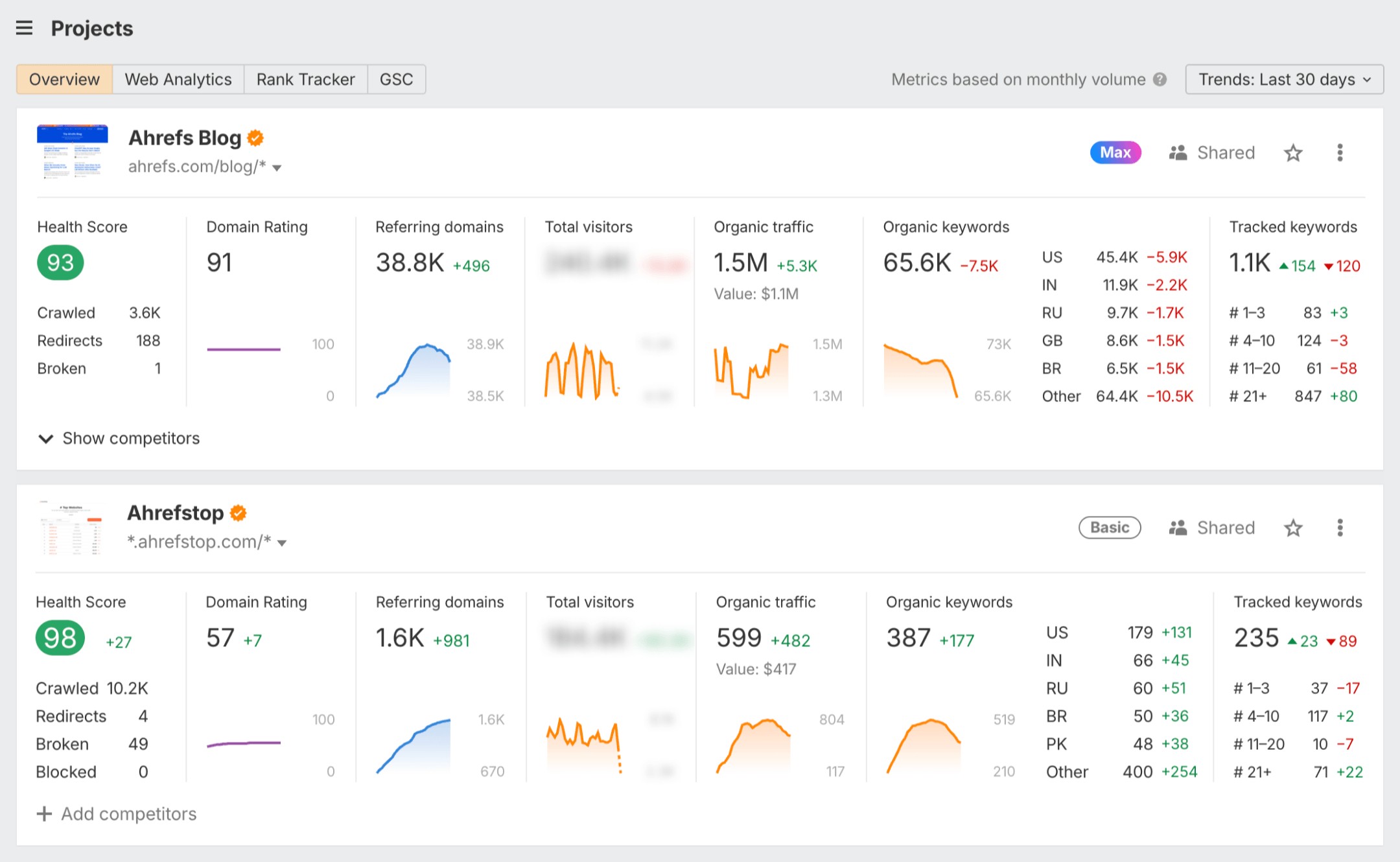Open the three-dot options menu for Ahrefstop
1400x862 pixels.
1339,528
